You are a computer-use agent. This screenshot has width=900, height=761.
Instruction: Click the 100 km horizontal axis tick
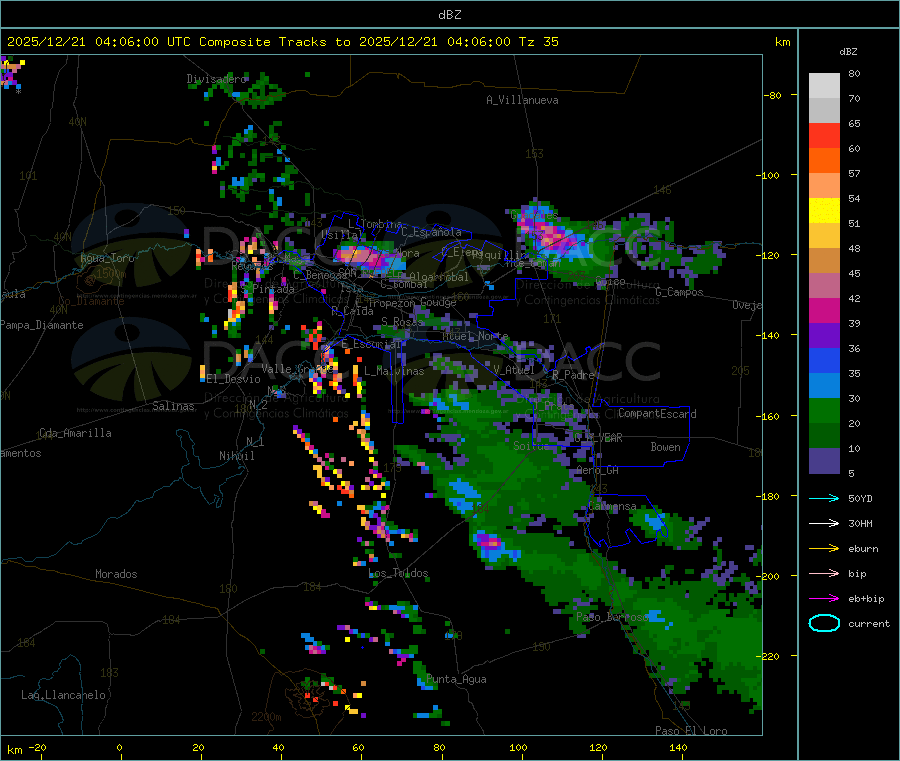[x=518, y=748]
